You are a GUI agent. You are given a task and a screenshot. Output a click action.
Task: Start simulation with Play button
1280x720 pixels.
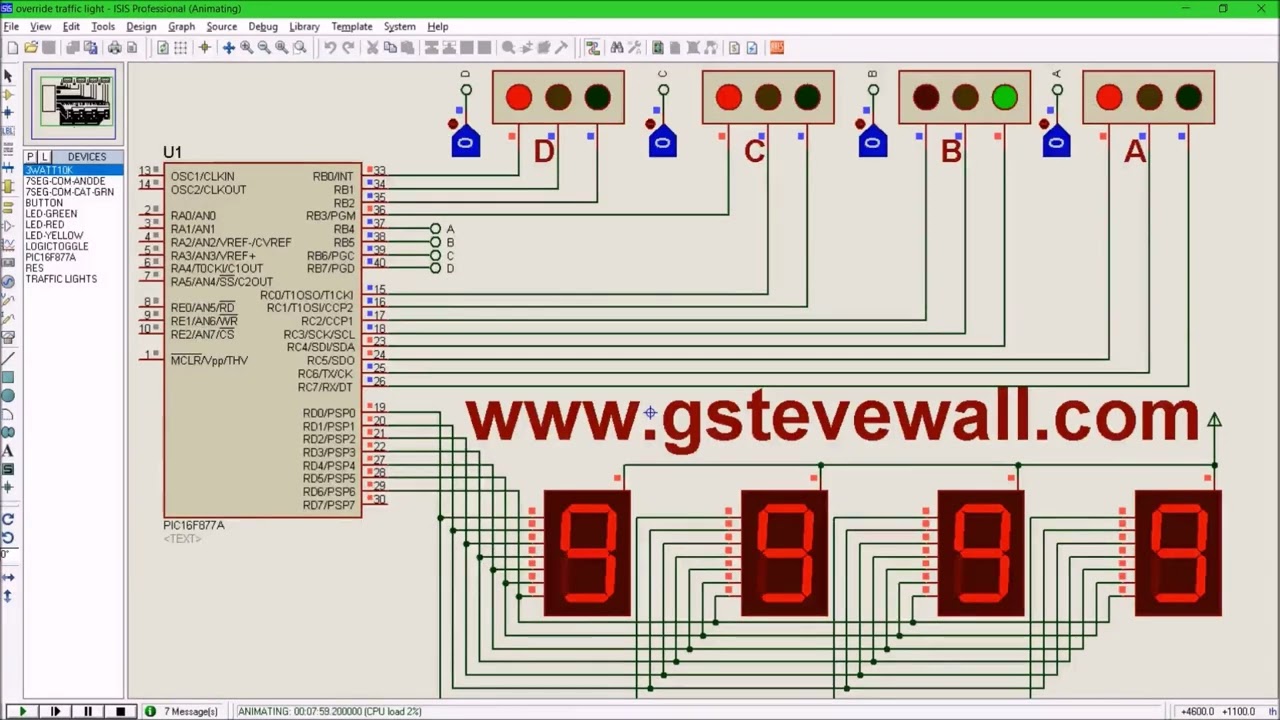tap(22, 711)
